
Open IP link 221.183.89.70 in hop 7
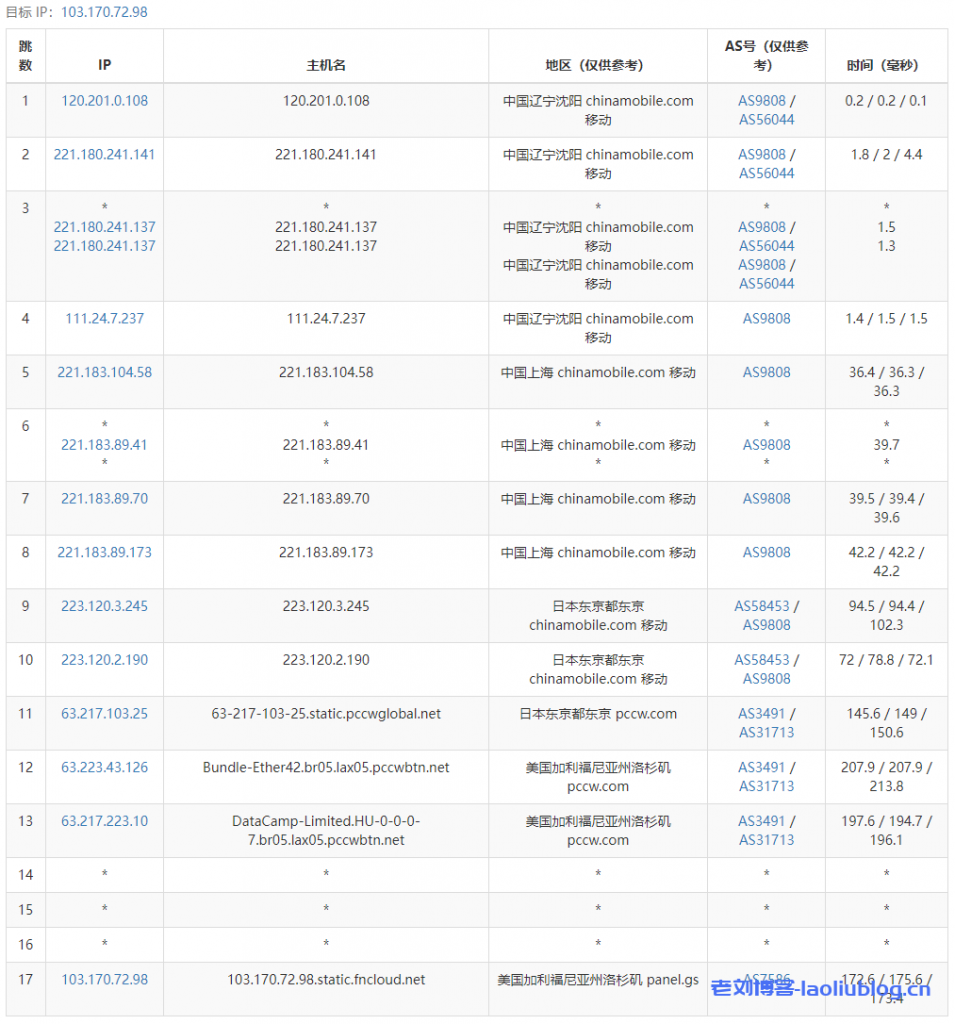pyautogui.click(x=103, y=498)
